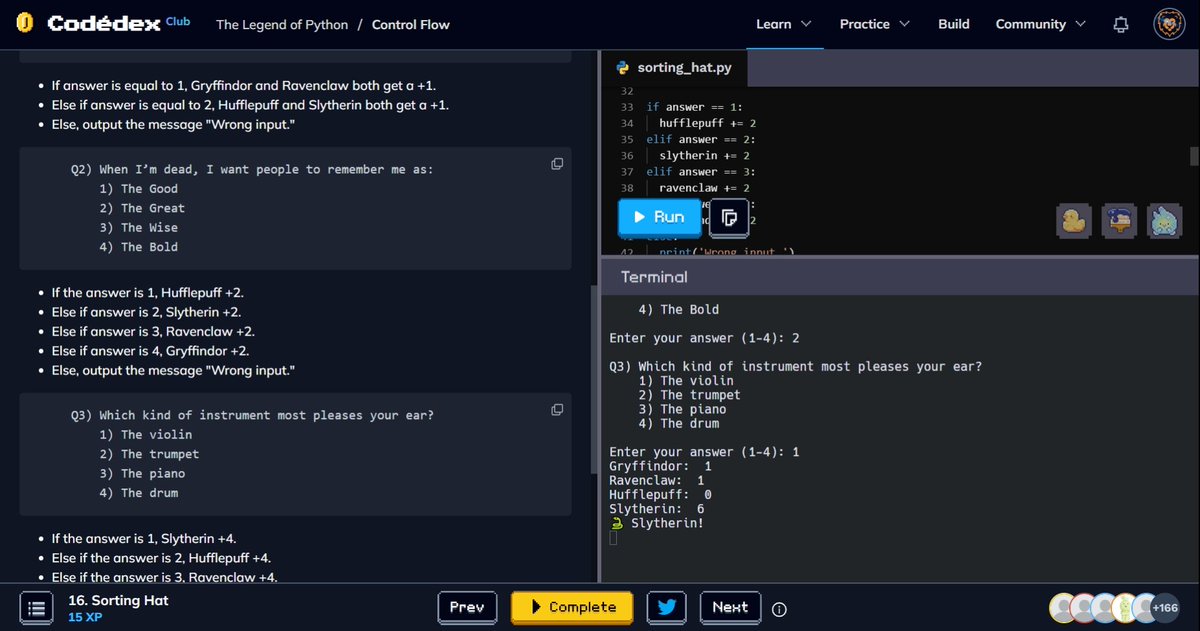The width and height of the screenshot is (1200, 631).
Task: Open the Learn dropdown menu
Action: tap(783, 24)
